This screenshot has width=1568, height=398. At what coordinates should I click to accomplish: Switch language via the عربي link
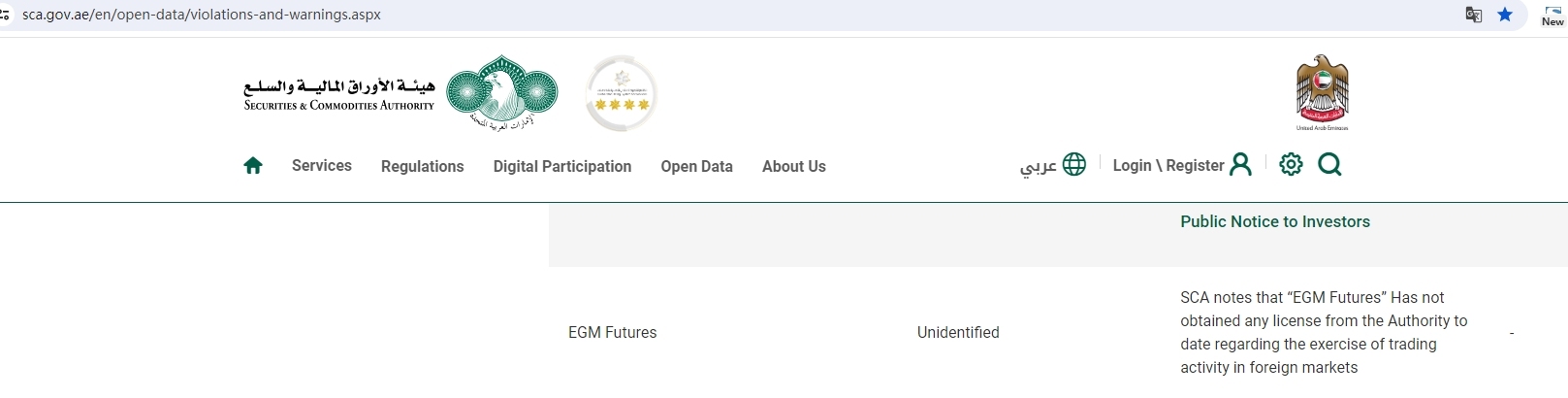tap(1038, 167)
